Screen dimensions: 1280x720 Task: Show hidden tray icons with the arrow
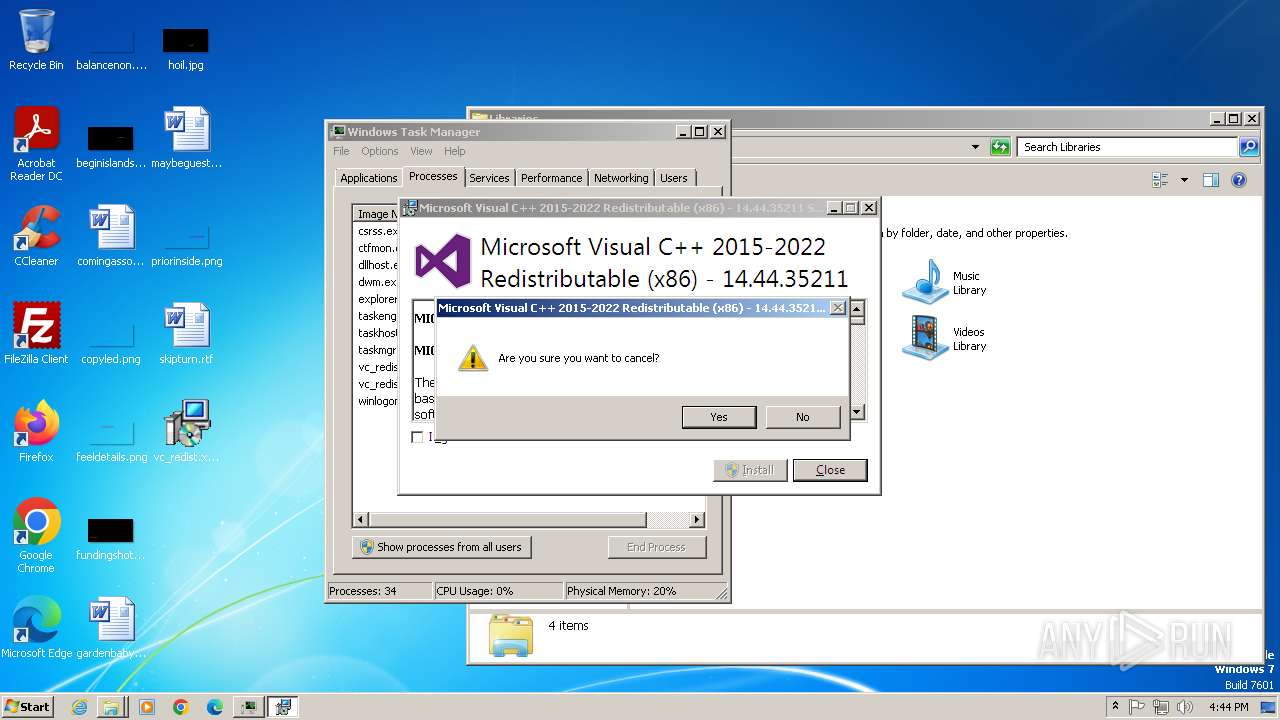tap(1115, 706)
